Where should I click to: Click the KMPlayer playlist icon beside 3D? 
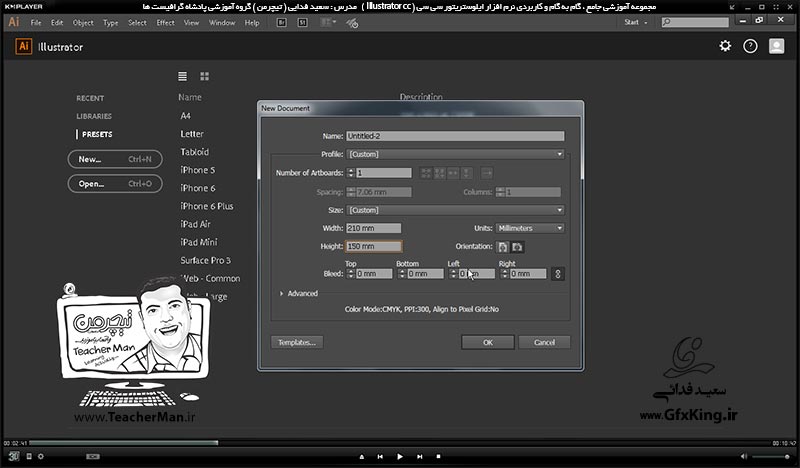[x=29, y=456]
